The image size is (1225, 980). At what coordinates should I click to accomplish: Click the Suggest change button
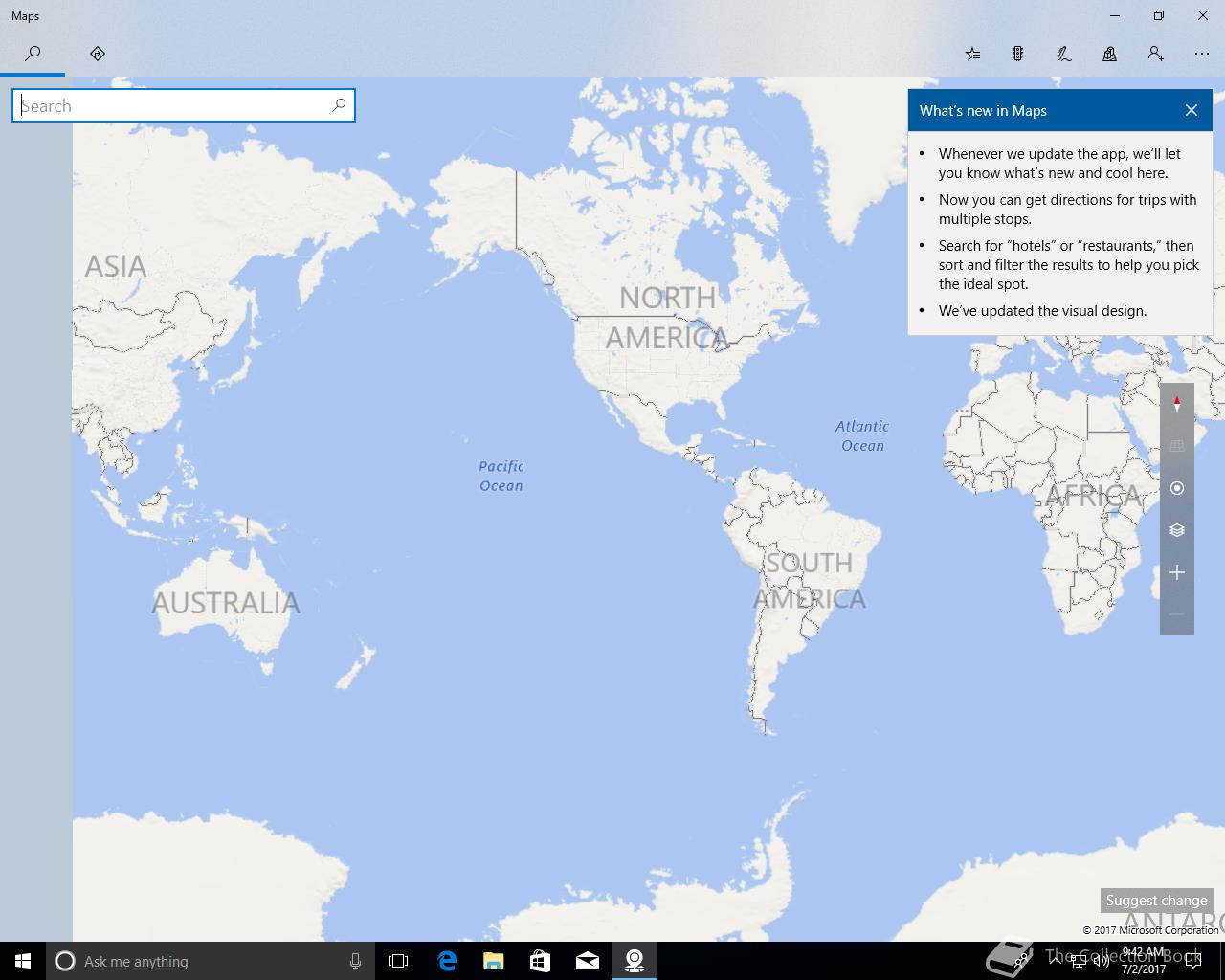(x=1156, y=900)
